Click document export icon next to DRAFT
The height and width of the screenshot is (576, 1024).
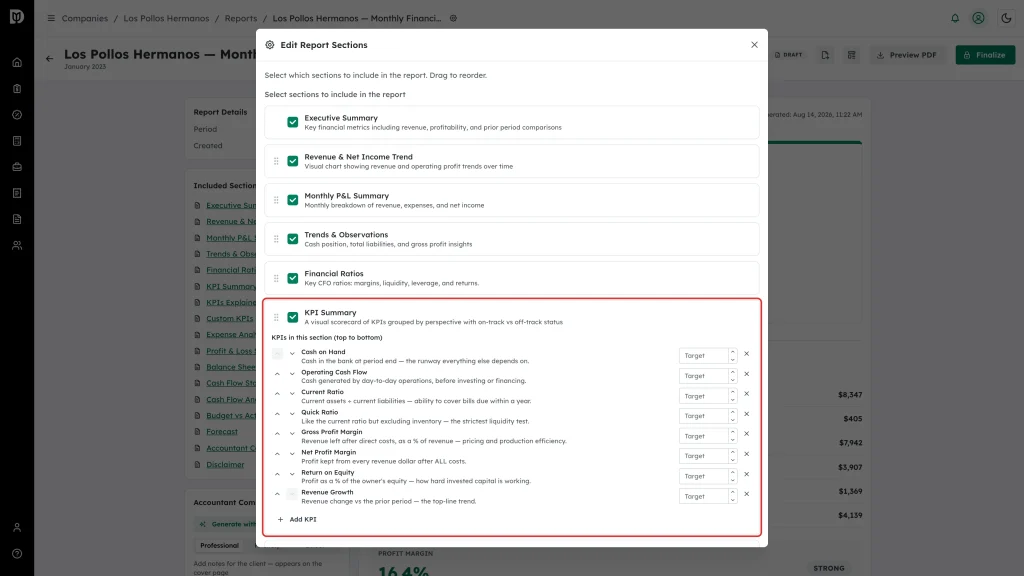[825, 55]
